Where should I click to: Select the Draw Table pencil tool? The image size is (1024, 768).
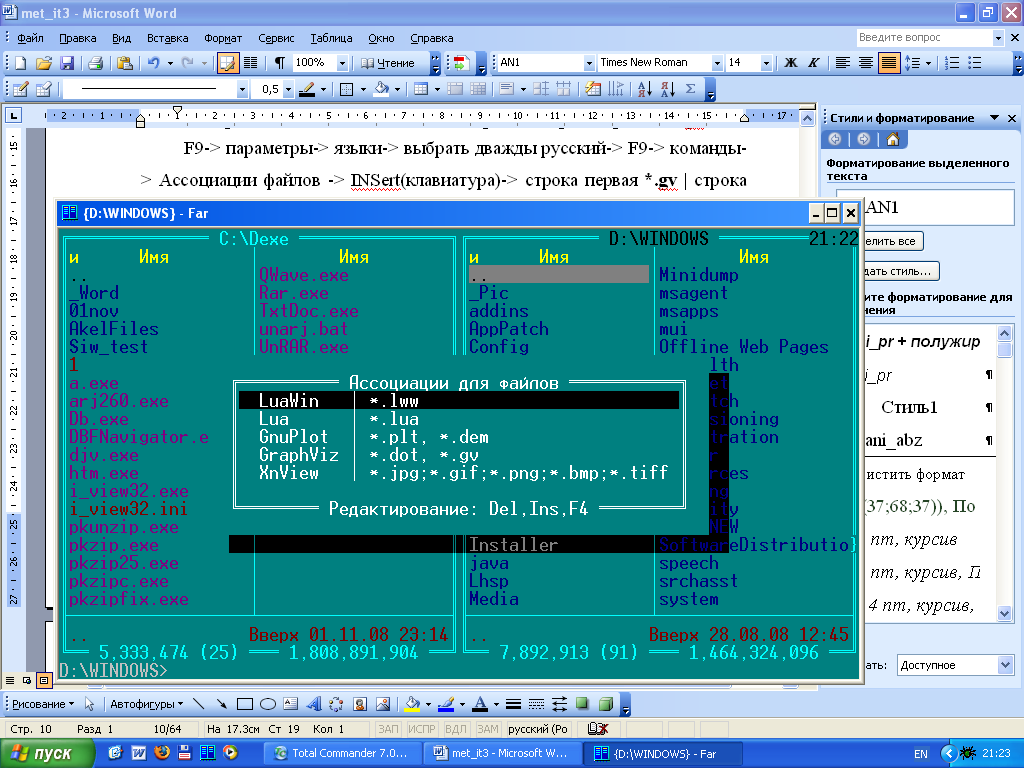21,89
